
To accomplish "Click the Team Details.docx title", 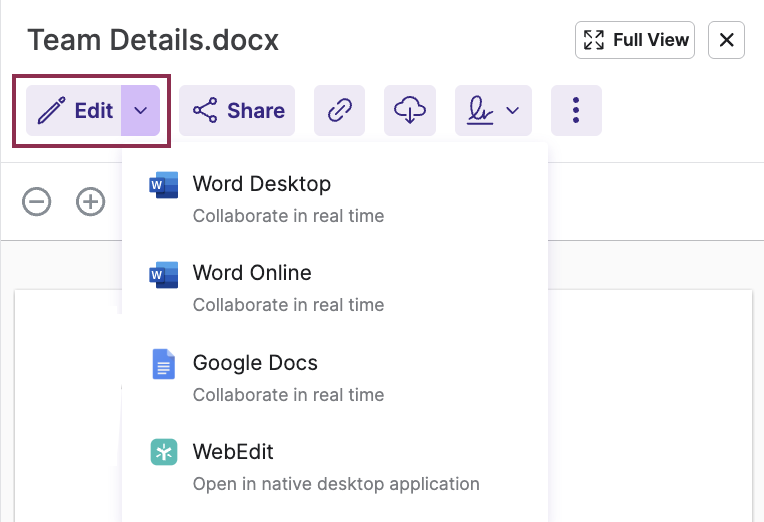I will [x=153, y=40].
